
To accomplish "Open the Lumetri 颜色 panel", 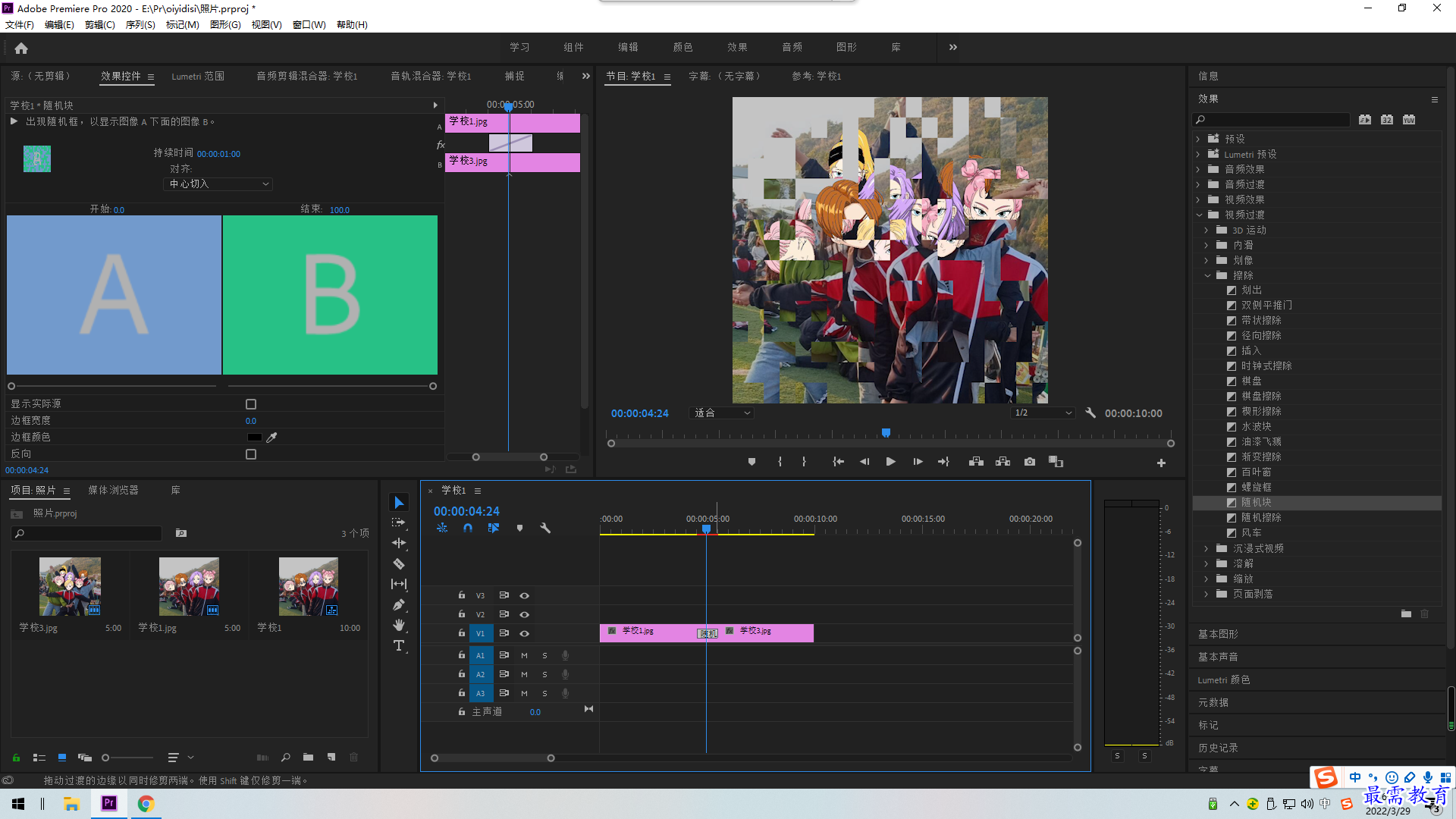I will 1224,680.
